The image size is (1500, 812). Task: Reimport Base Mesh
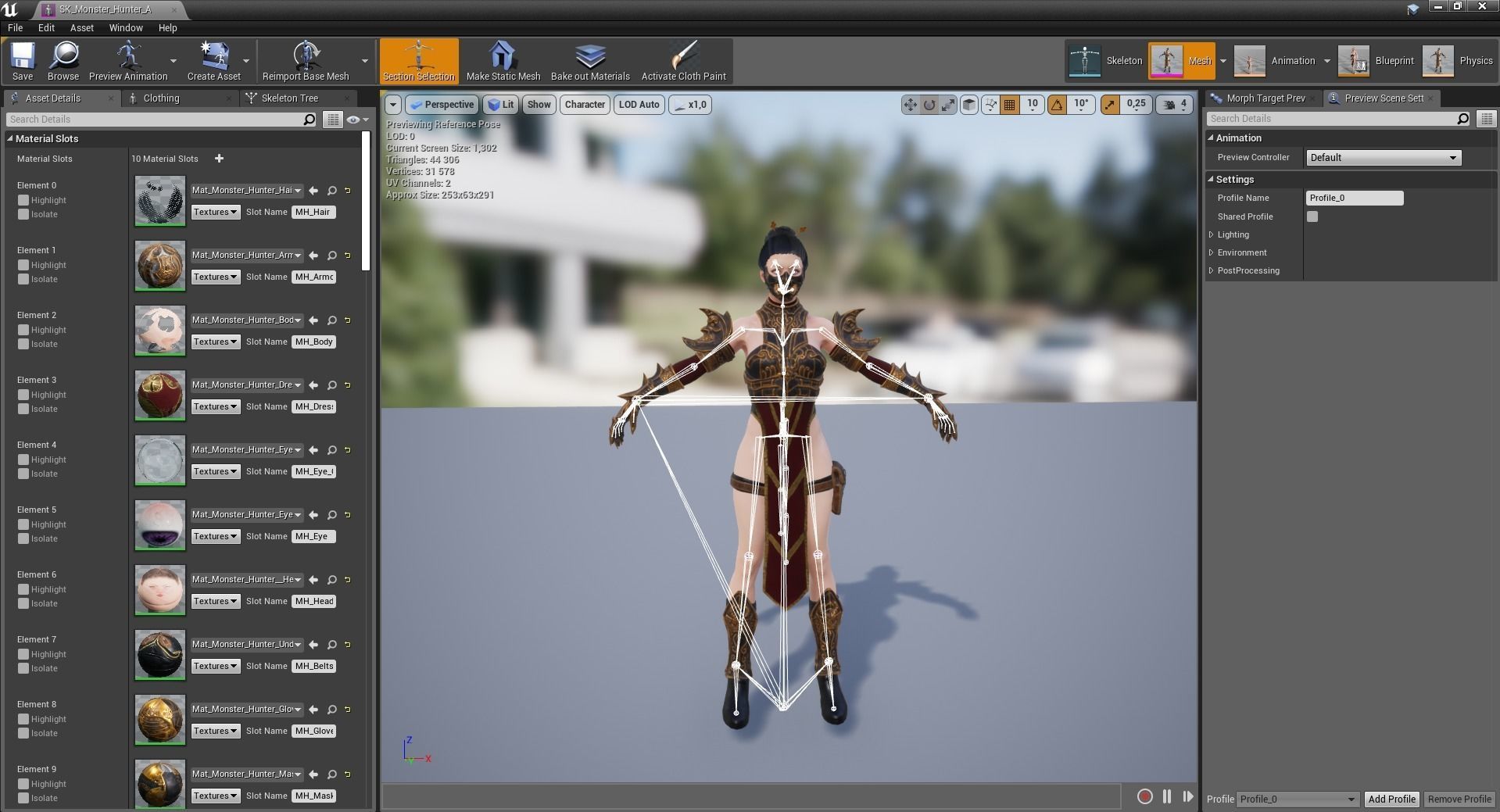coord(306,61)
